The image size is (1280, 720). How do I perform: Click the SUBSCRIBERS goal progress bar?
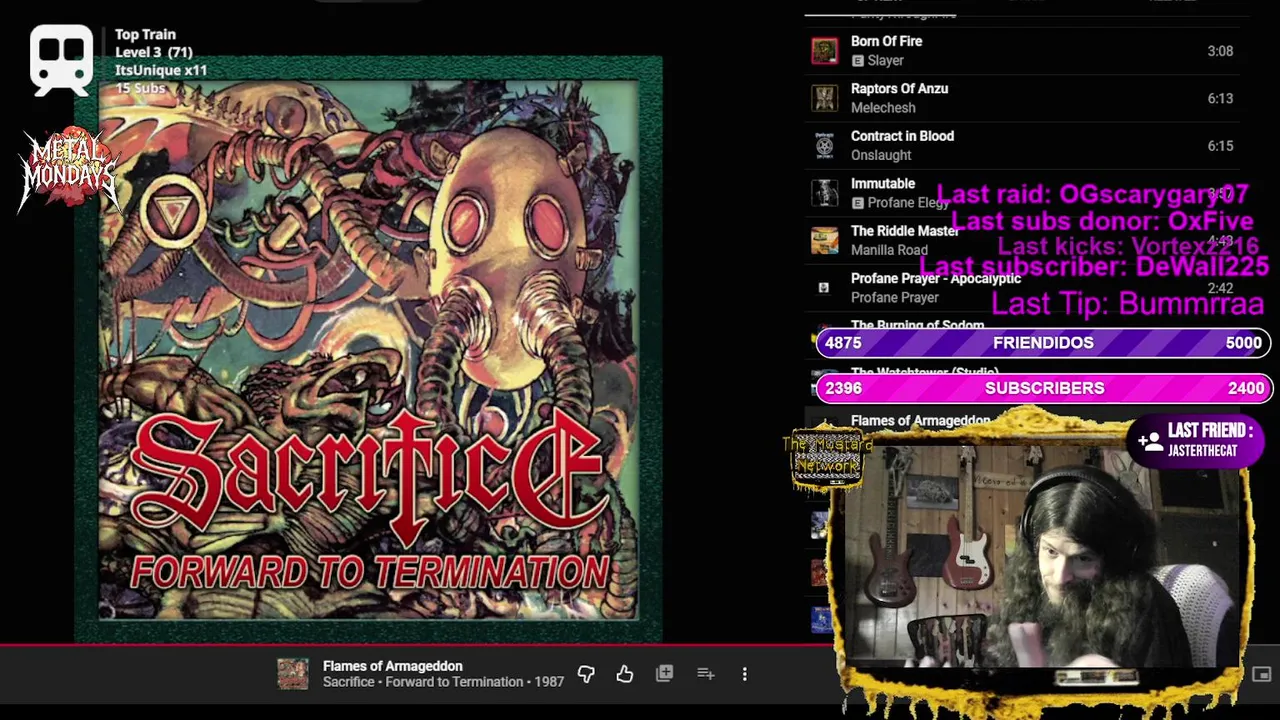point(1043,388)
